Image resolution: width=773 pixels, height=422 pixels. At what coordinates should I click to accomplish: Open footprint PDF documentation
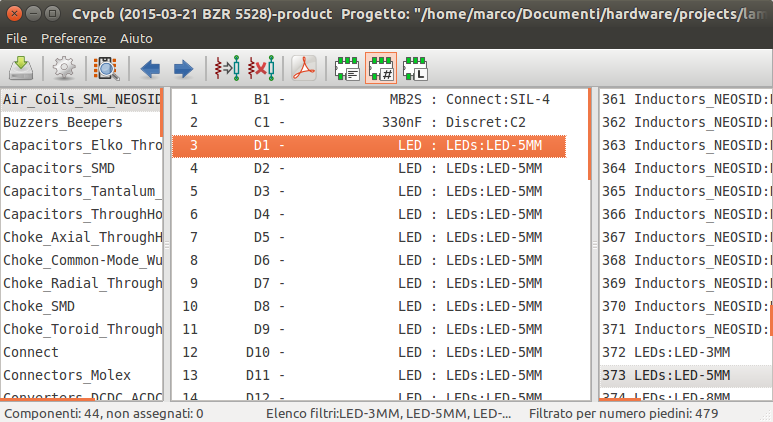(x=304, y=68)
